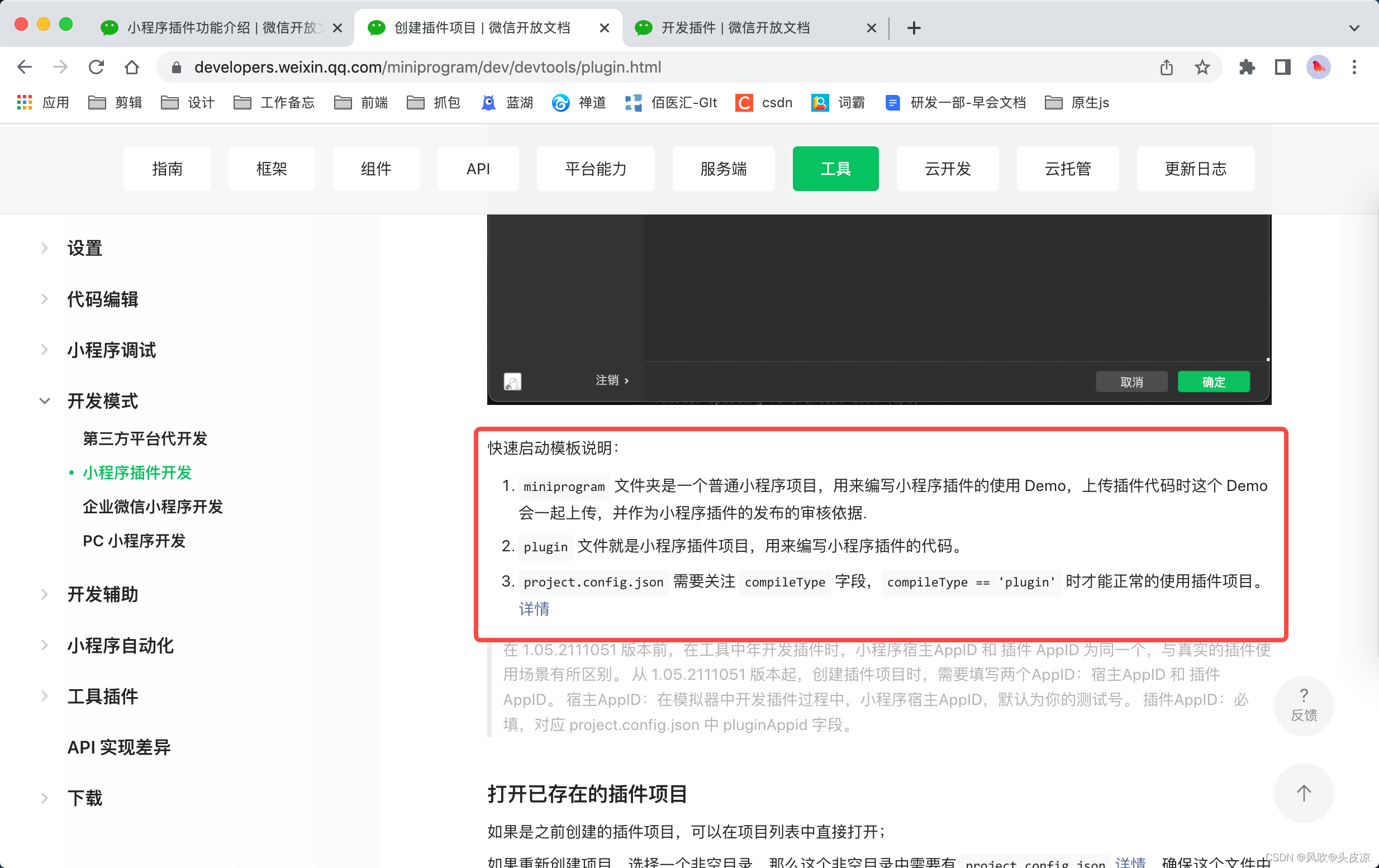Image resolution: width=1379 pixels, height=868 pixels.
Task: Click the 详情 link under compileType
Action: [x=534, y=609]
